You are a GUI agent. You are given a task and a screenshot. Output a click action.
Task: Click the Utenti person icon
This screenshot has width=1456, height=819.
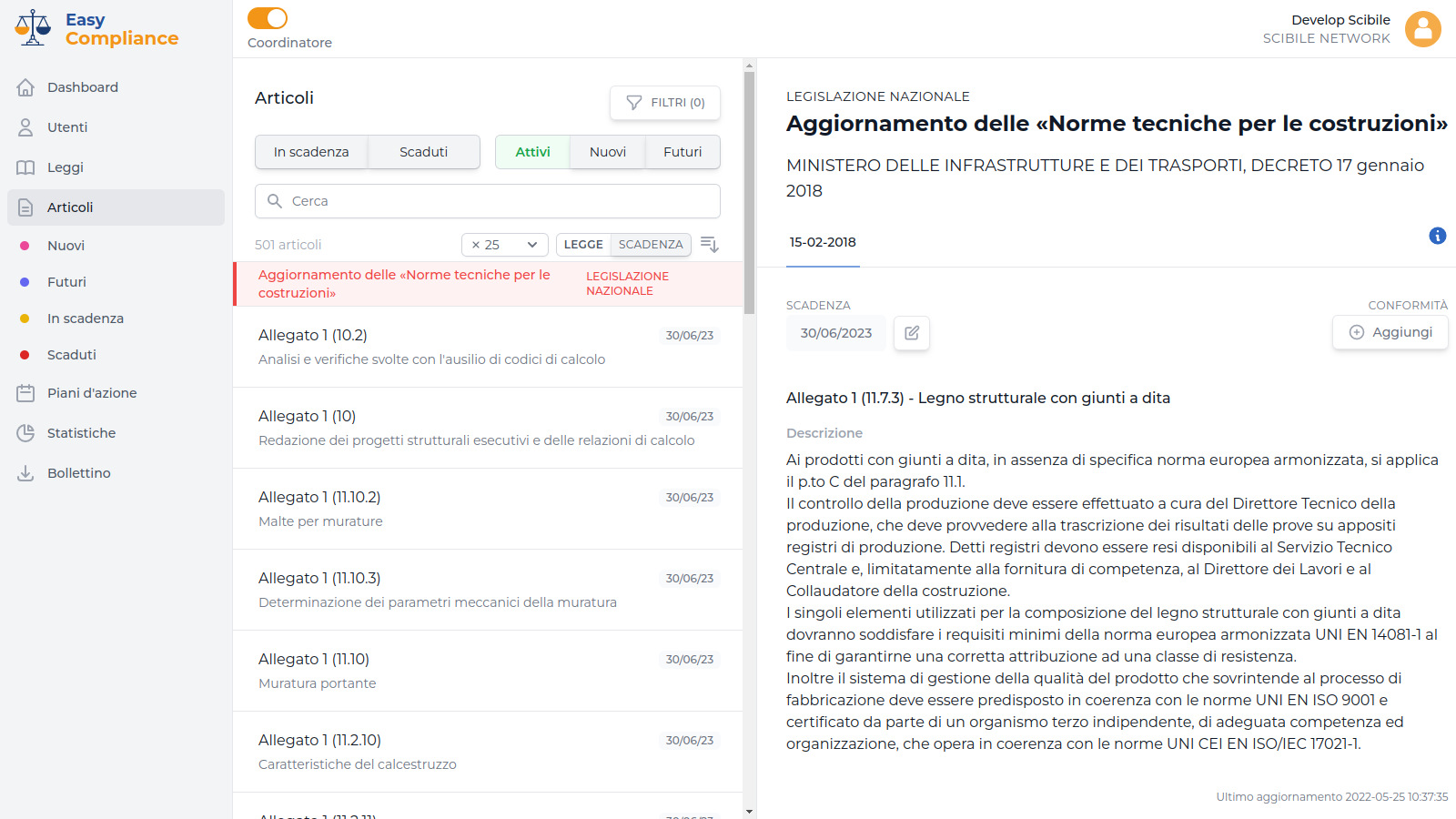pyautogui.click(x=27, y=126)
